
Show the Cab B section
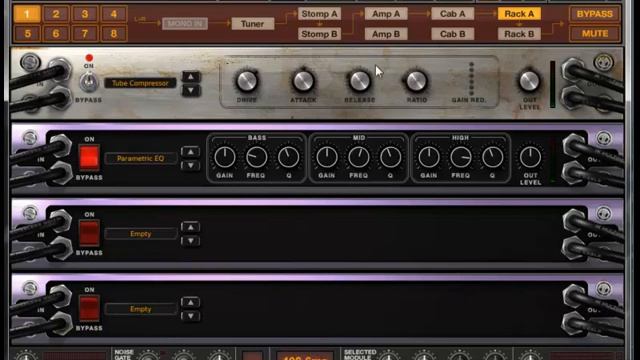[453, 34]
